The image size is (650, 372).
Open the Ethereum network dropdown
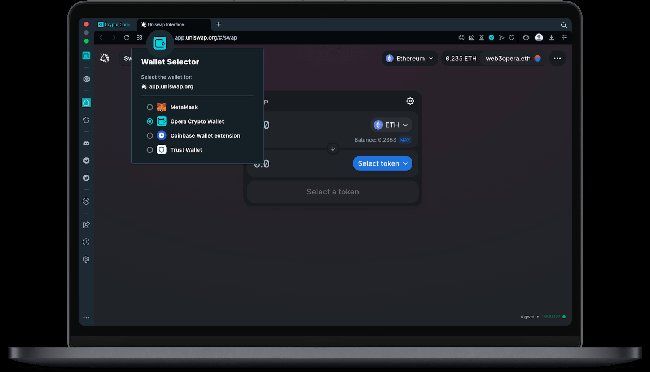409,58
